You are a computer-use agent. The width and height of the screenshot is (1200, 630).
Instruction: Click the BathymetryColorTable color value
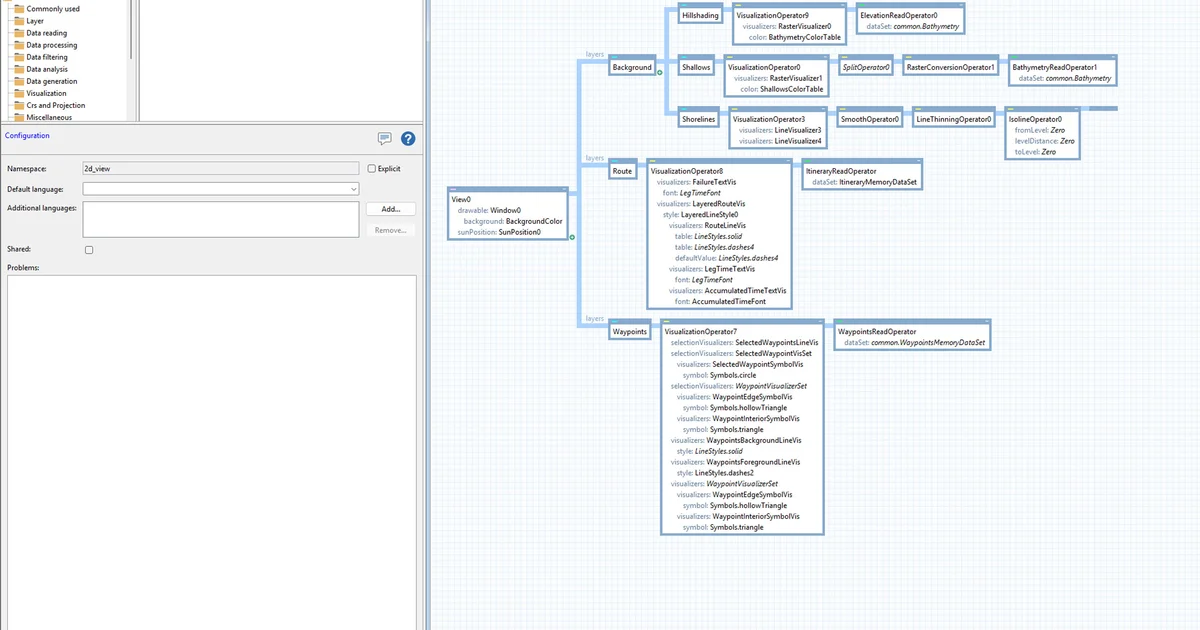[805, 37]
